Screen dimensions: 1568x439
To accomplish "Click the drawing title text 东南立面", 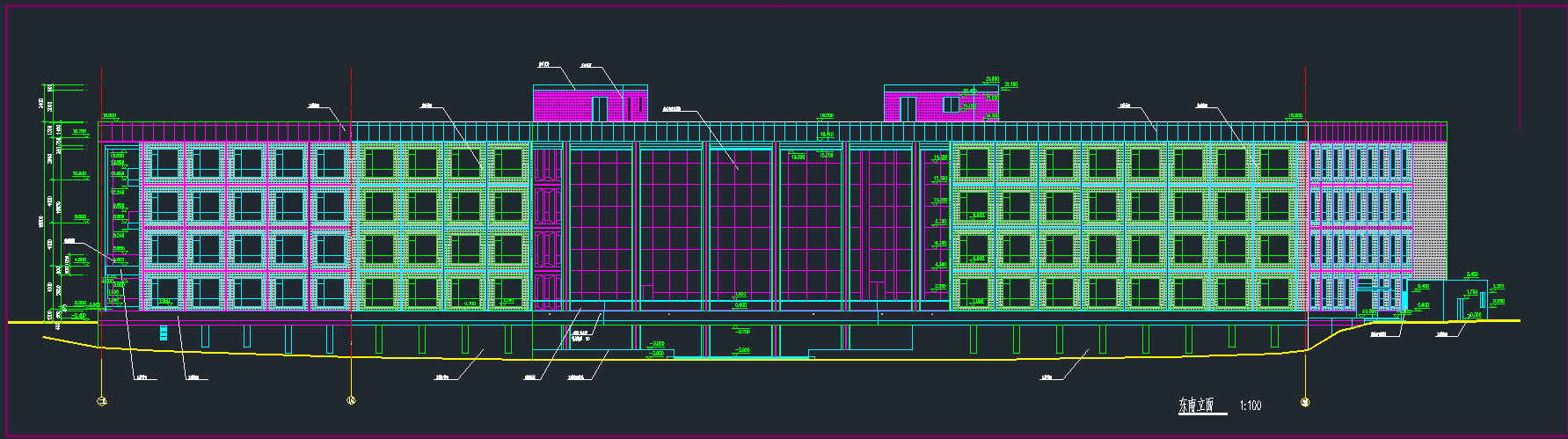I will [1195, 405].
